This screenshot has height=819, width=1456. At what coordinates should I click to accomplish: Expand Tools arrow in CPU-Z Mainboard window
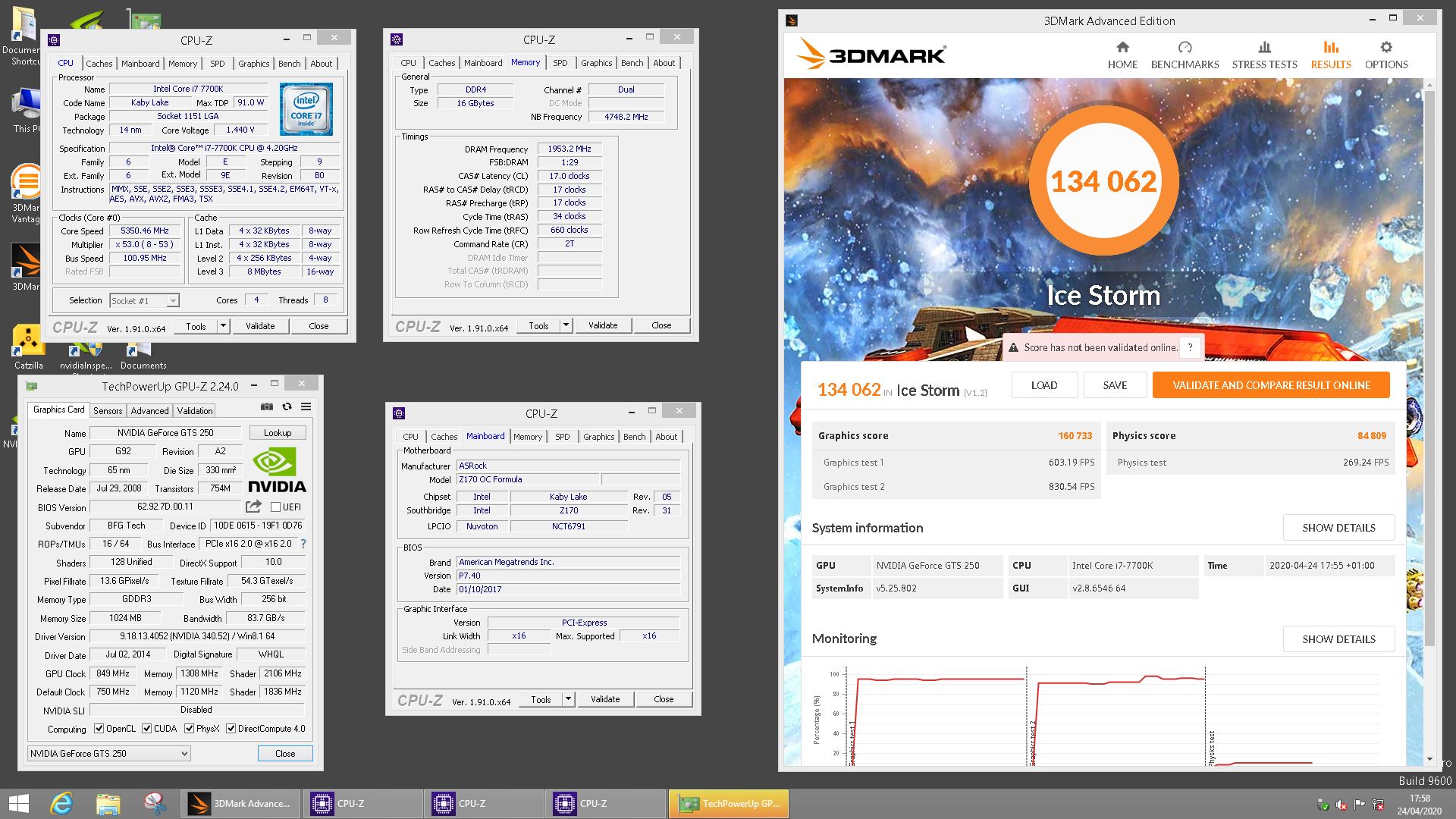click(568, 699)
